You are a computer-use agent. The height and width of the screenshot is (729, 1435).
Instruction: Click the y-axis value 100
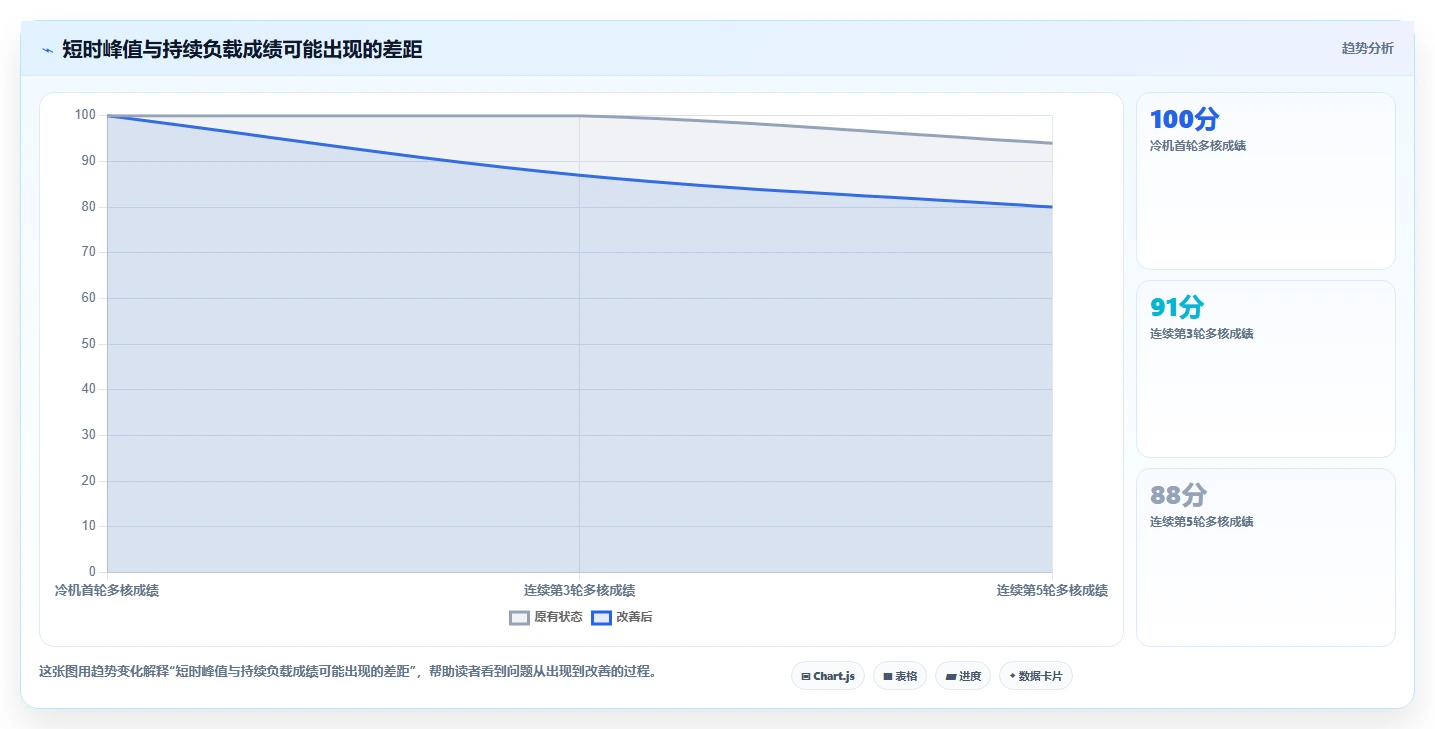click(x=85, y=115)
